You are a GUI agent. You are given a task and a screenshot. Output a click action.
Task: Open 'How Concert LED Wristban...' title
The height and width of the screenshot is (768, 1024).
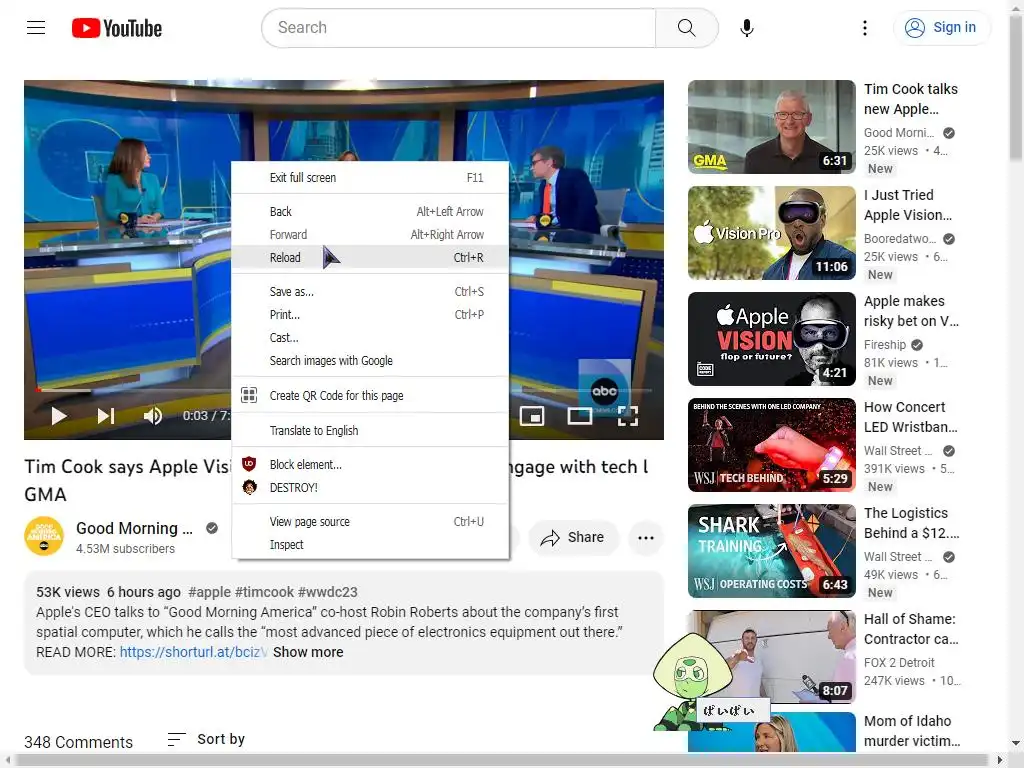(x=911, y=417)
